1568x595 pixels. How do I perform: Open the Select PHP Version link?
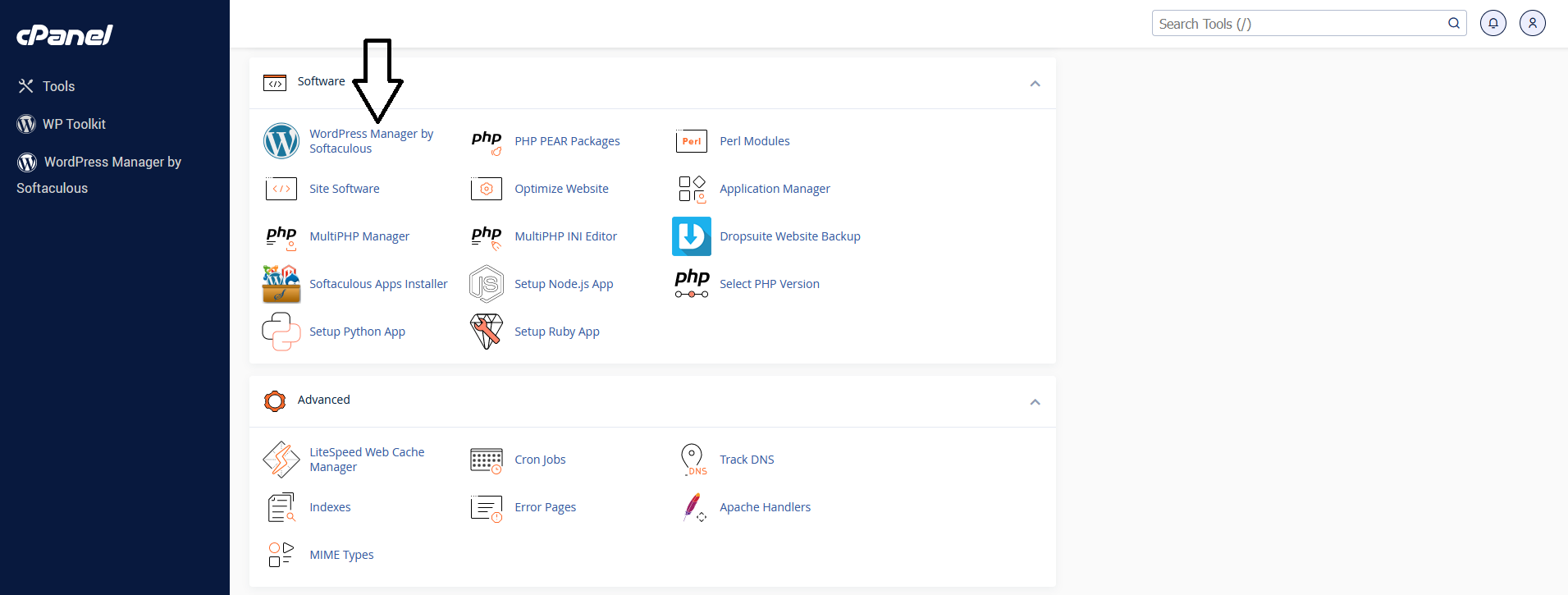769,284
